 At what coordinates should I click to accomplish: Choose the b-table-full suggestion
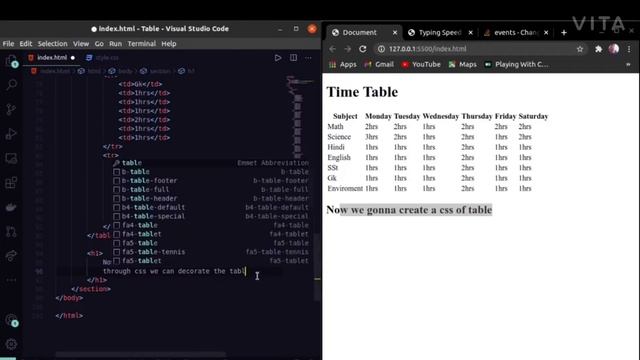211,190
